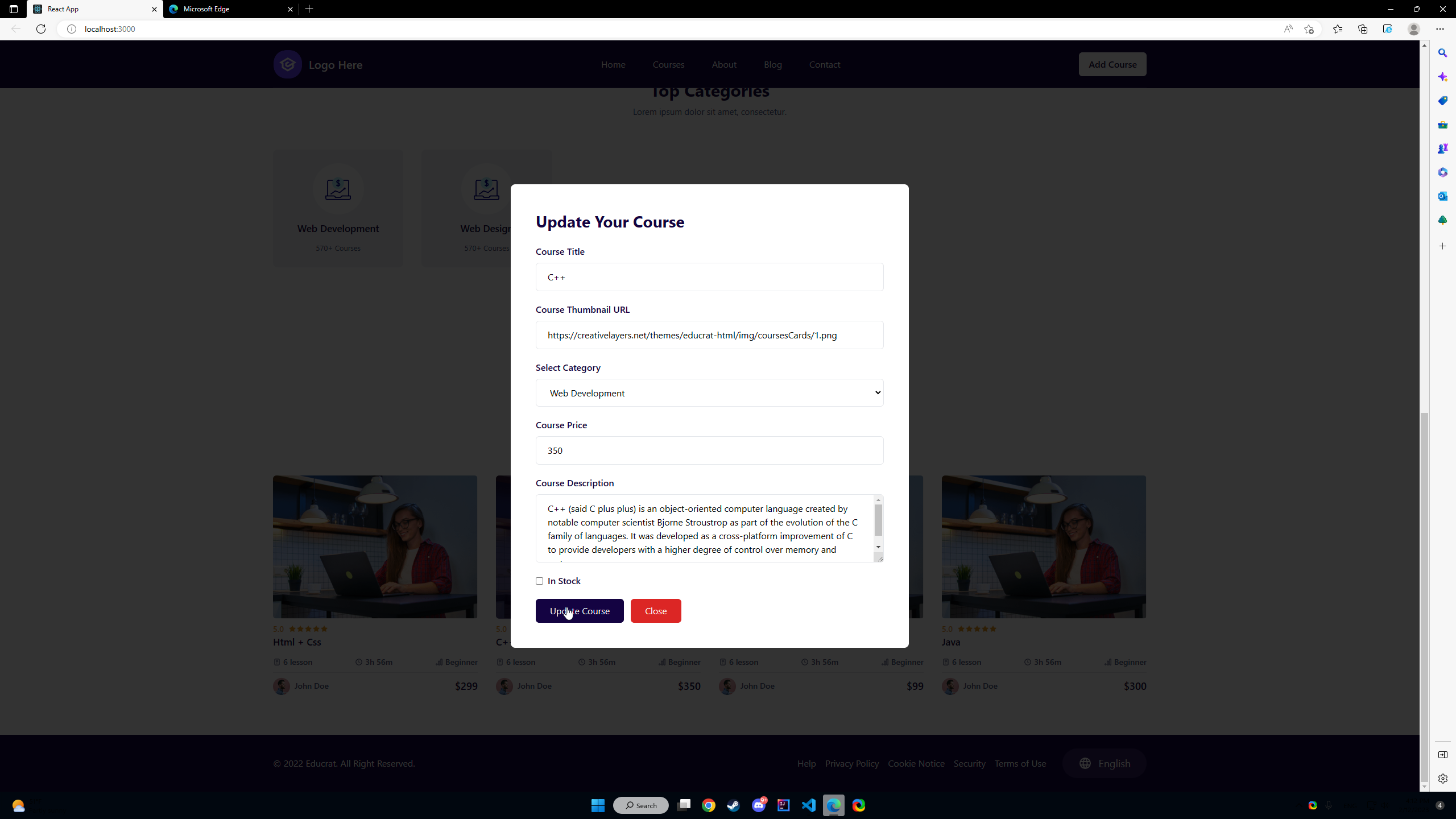
Task: Open Microsoft 365 in the sidebar
Action: (1443, 172)
